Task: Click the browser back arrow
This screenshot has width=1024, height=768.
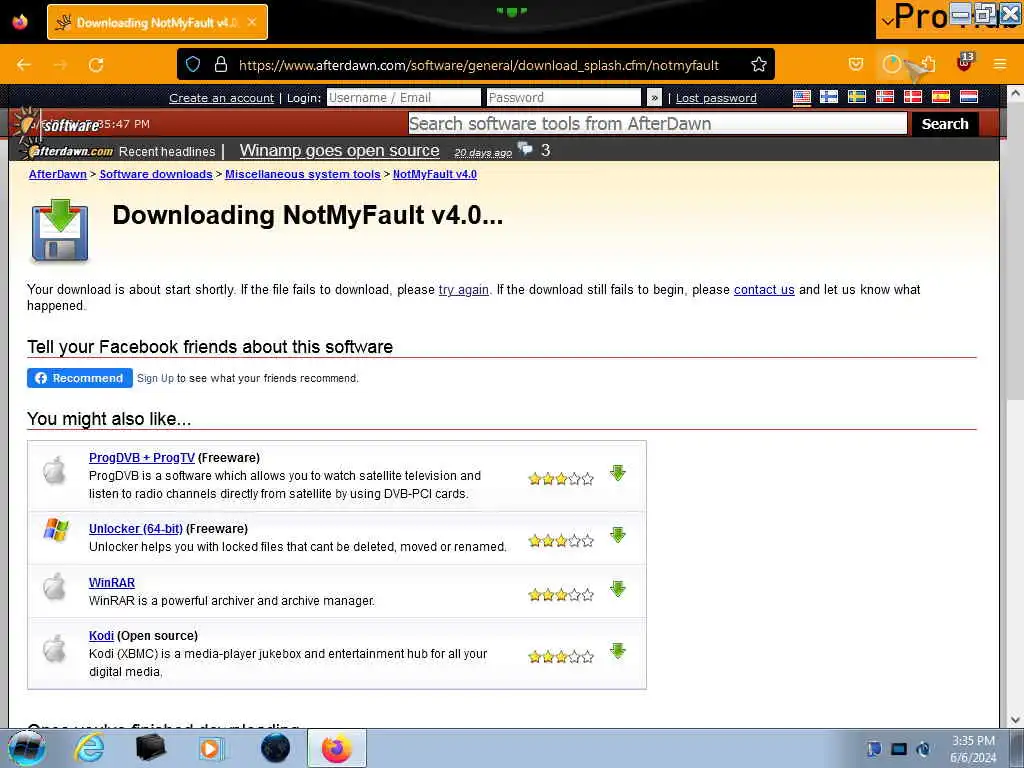Action: (24, 65)
